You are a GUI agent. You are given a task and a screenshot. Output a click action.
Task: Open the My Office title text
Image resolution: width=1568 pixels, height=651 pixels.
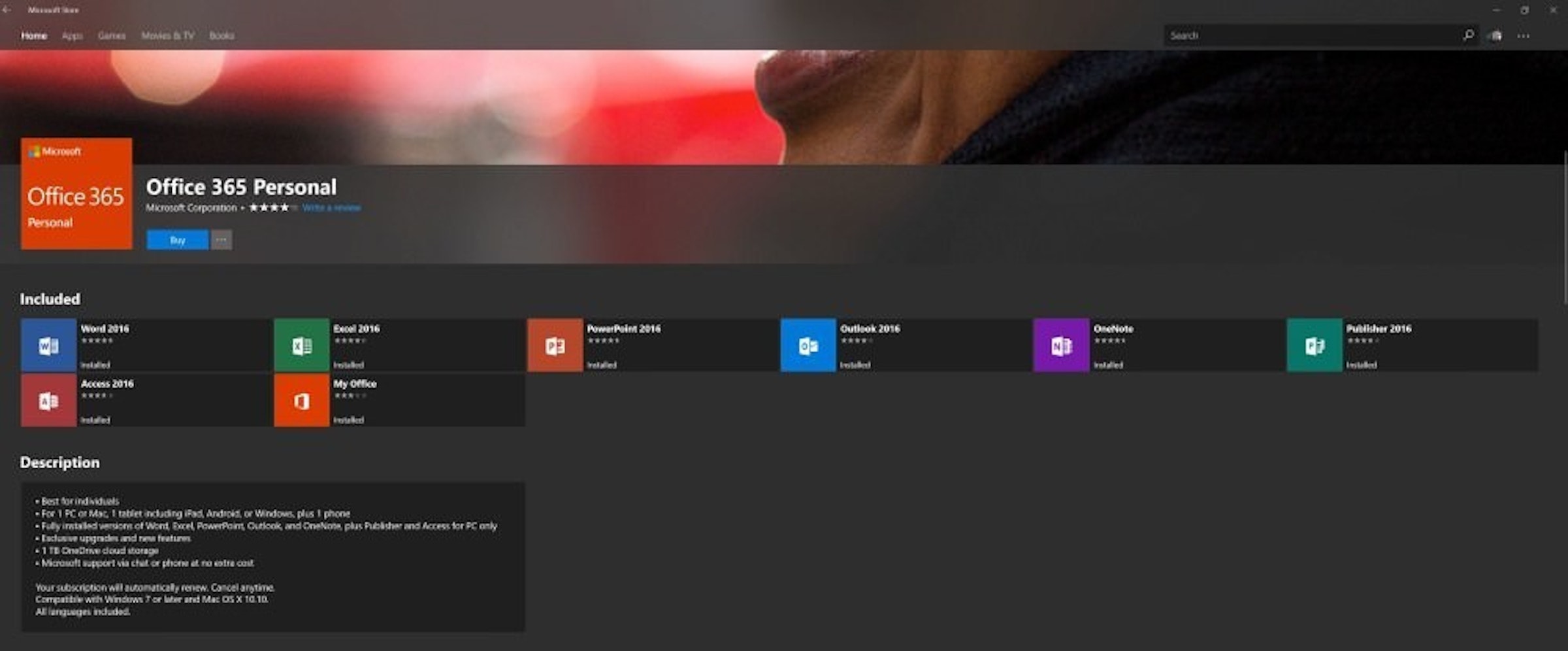pos(355,384)
